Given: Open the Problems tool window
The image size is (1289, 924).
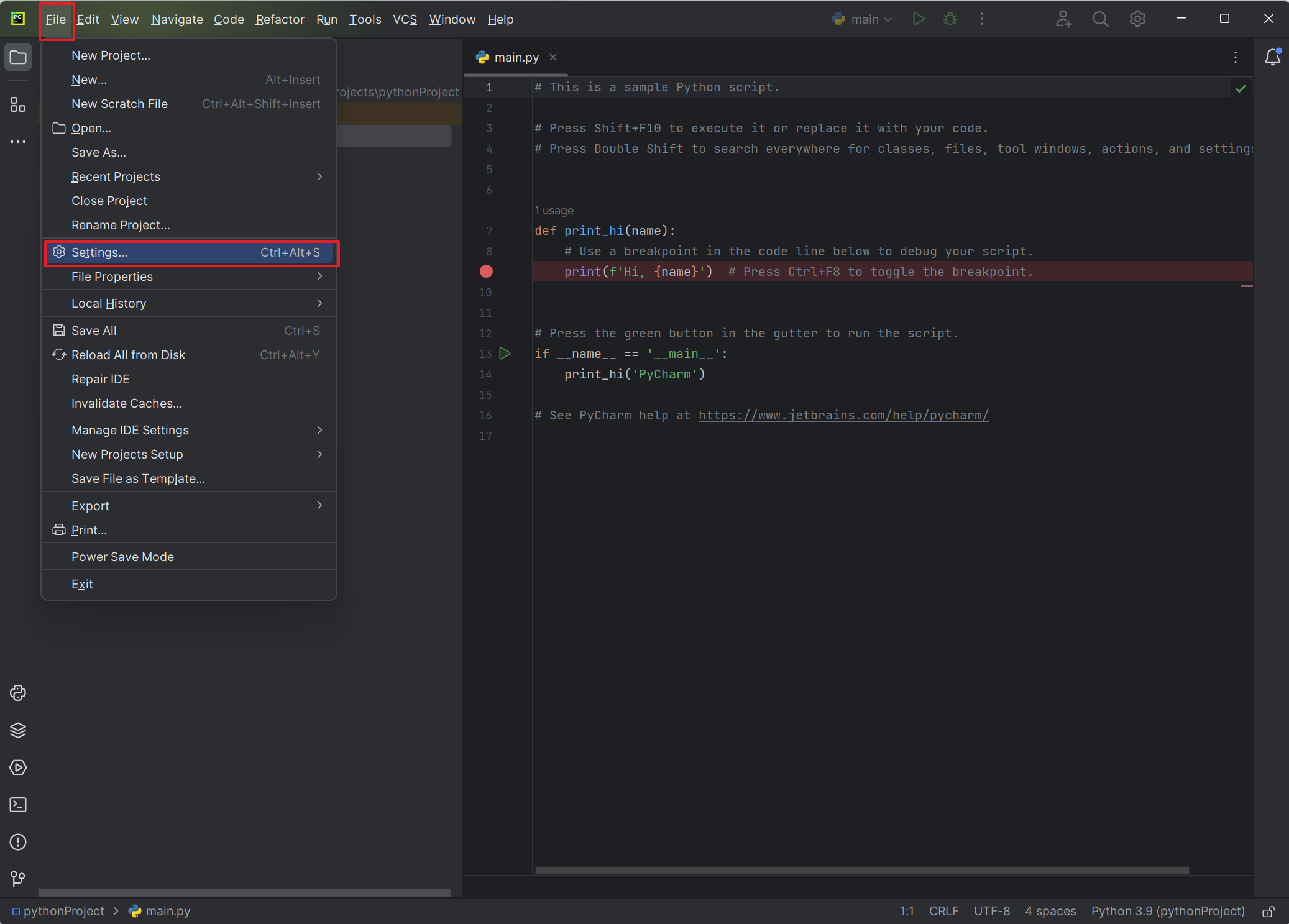Looking at the screenshot, I should coord(18,842).
